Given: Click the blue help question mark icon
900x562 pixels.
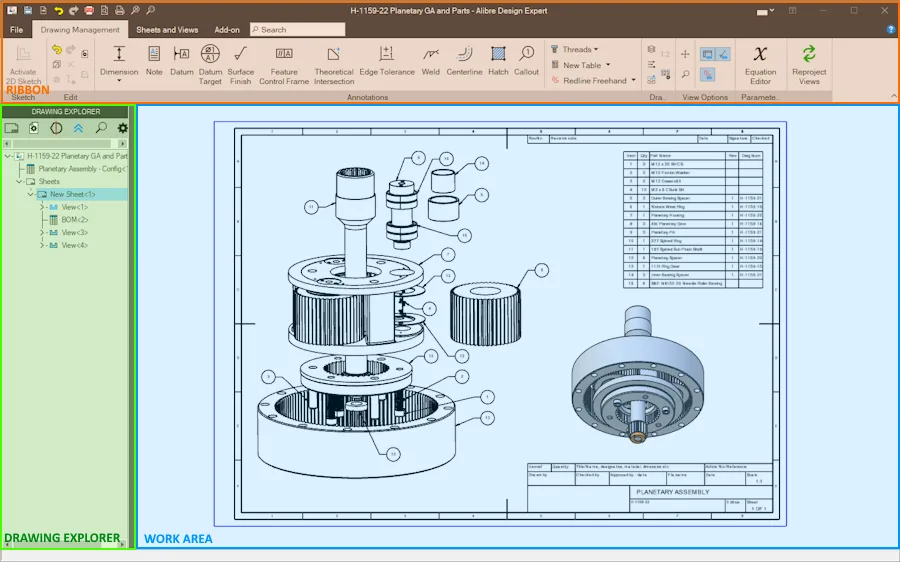Looking at the screenshot, I should [891, 29].
